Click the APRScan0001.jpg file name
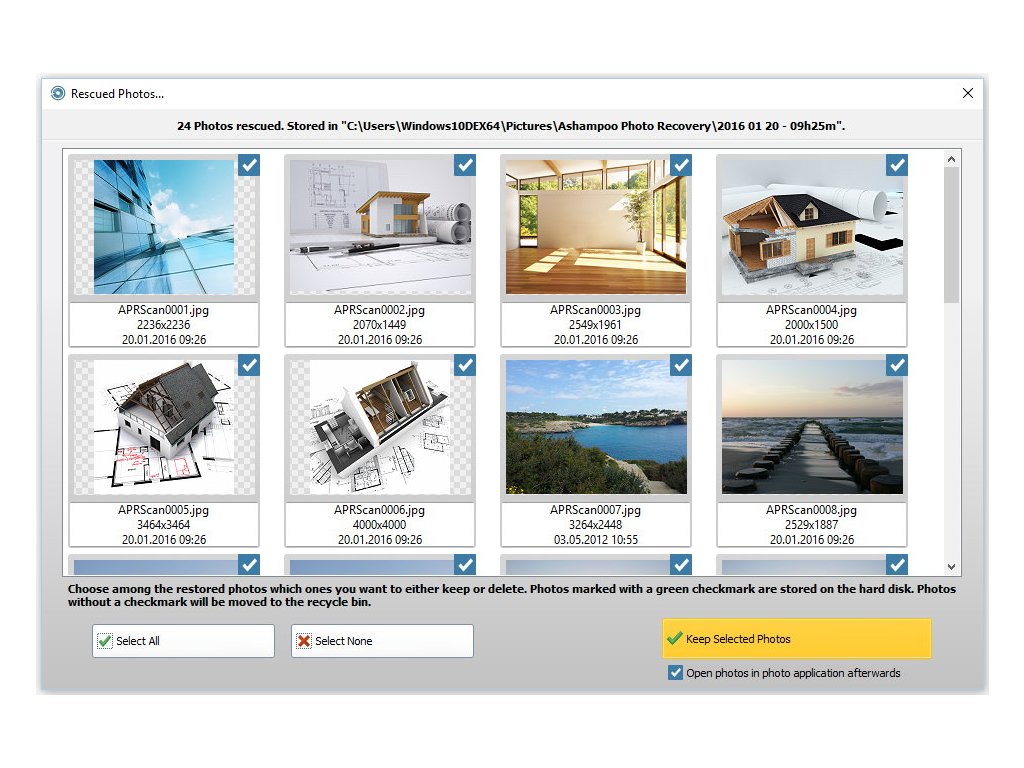1024x768 pixels. [x=163, y=310]
